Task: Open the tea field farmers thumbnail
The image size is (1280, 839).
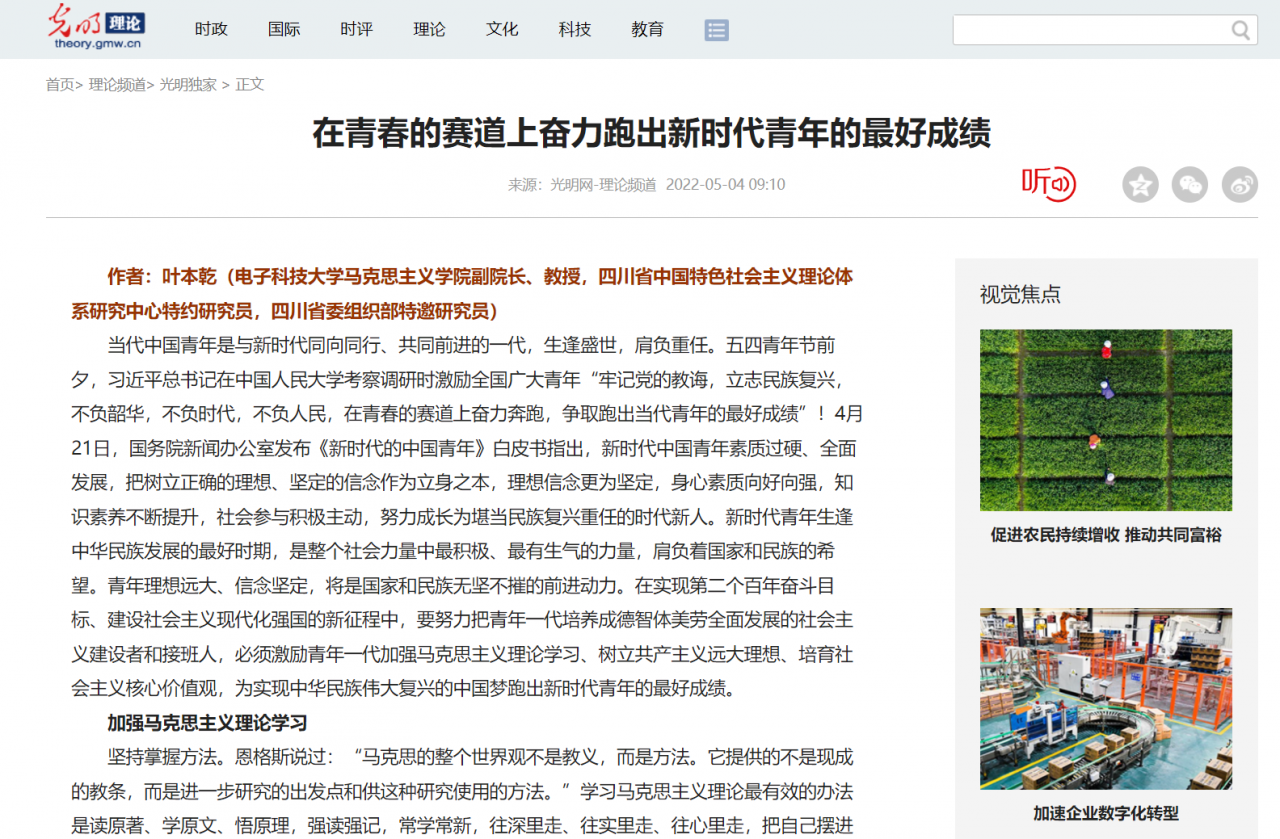Action: (x=1105, y=420)
